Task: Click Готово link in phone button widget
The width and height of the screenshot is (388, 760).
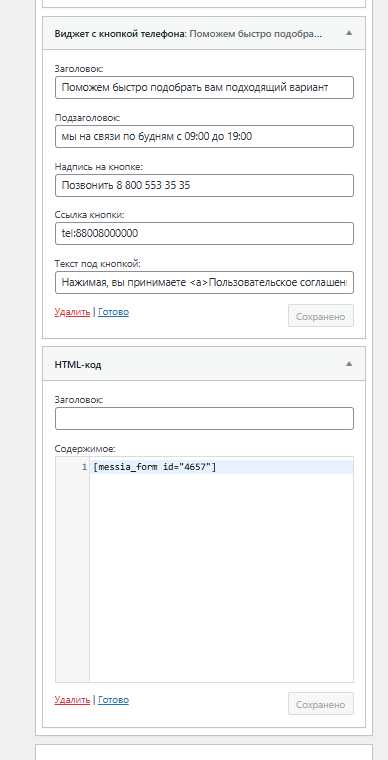Action: [113, 312]
